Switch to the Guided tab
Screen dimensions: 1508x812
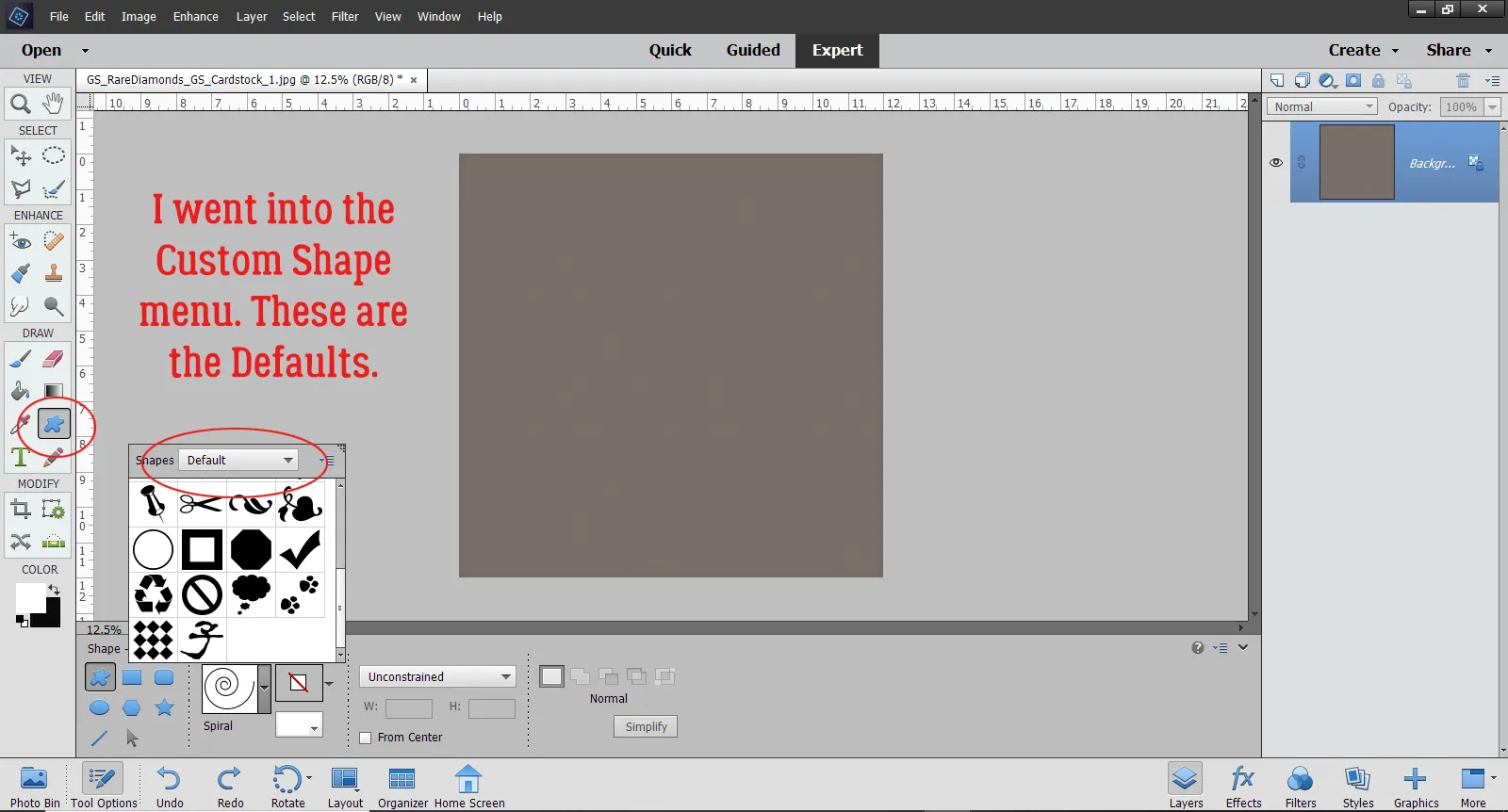753,50
